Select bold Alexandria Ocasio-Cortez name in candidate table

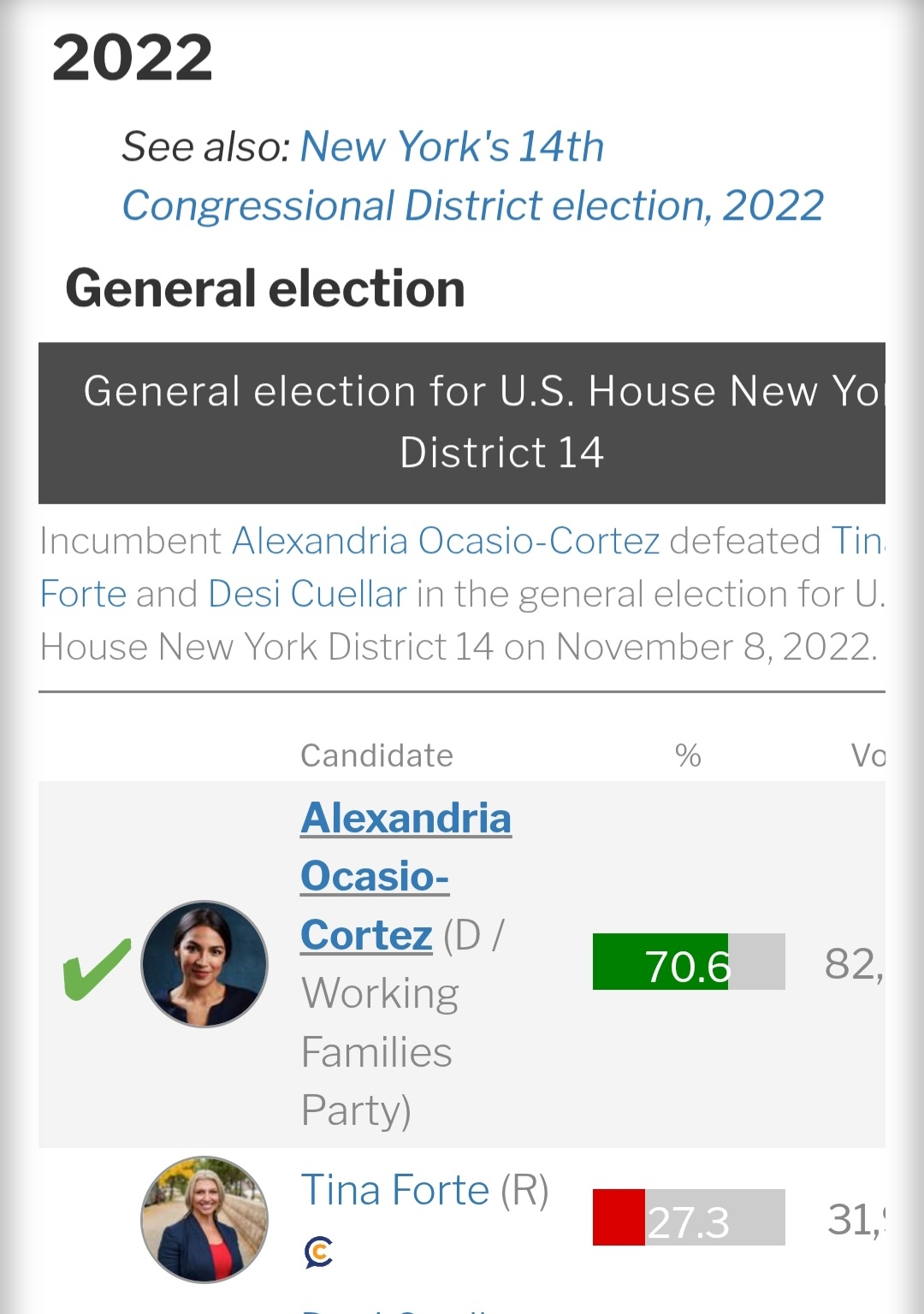[406, 876]
